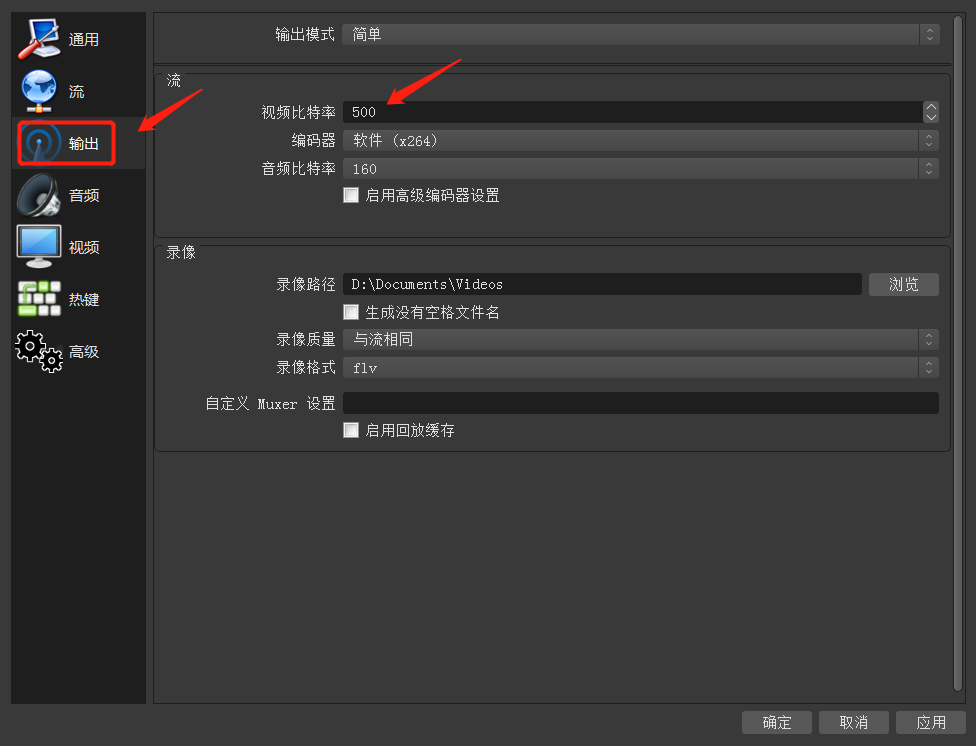
Task: Select the 流 (Stream) globe icon
Action: pyautogui.click(x=39, y=91)
